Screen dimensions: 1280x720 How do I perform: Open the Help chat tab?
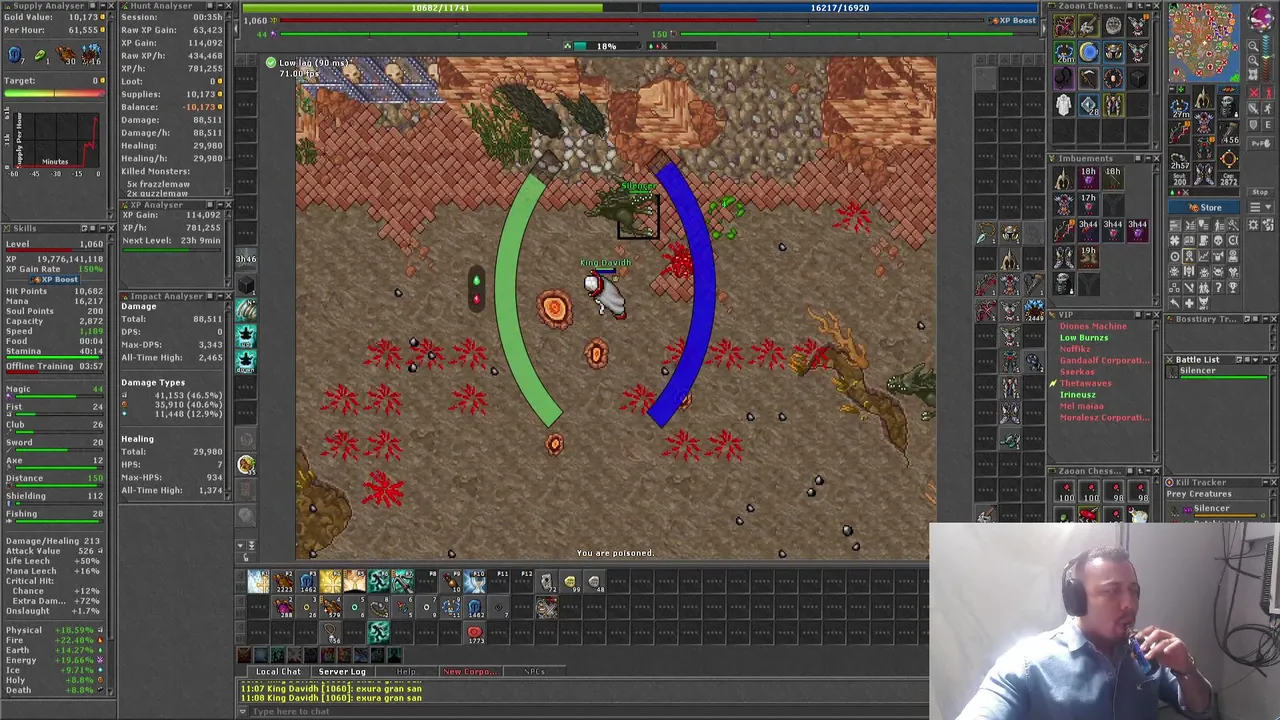click(405, 672)
